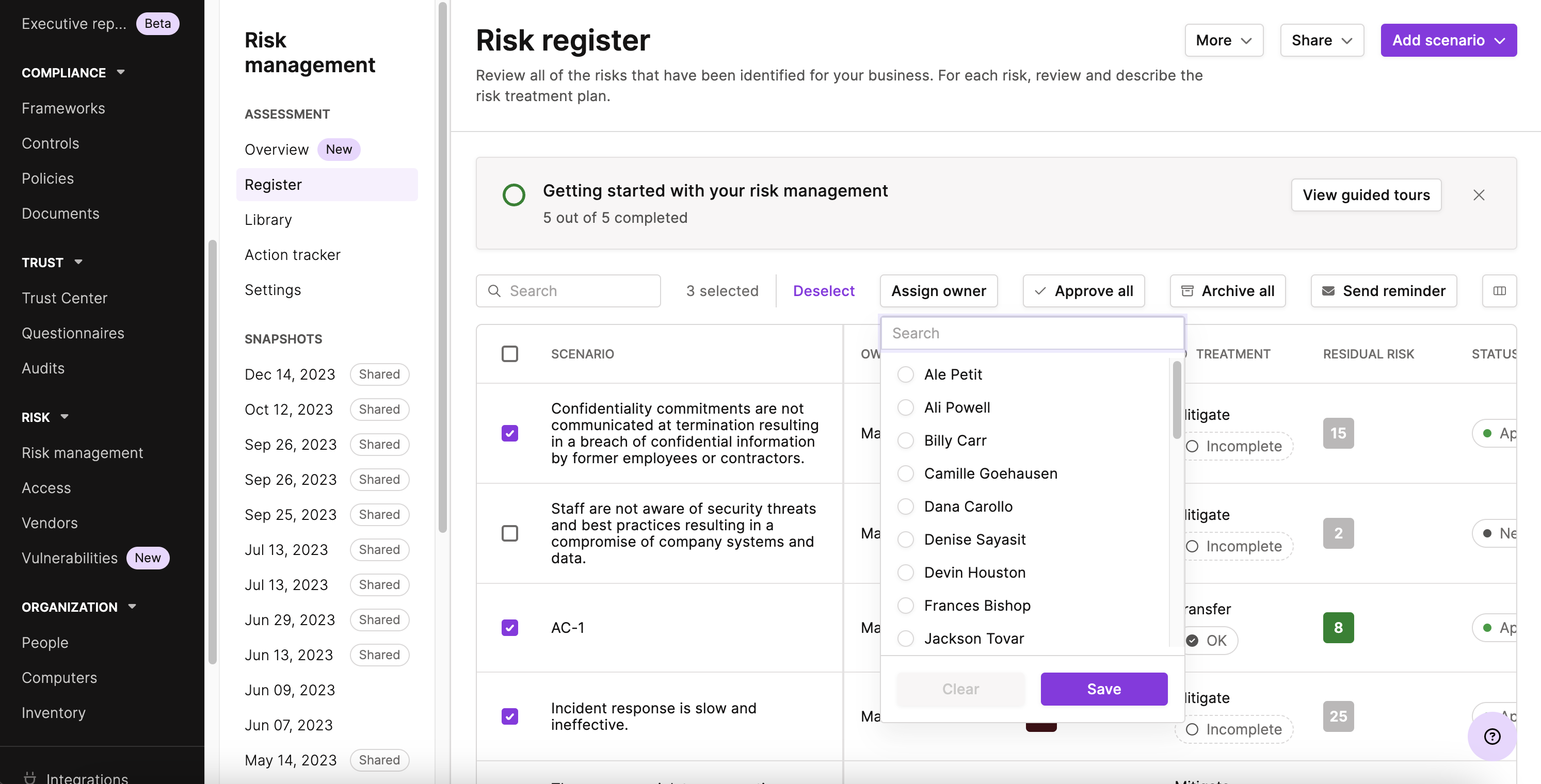Check the Staff not aware scenario checkbox
Screen dimensions: 1541x784
click(x=510, y=533)
